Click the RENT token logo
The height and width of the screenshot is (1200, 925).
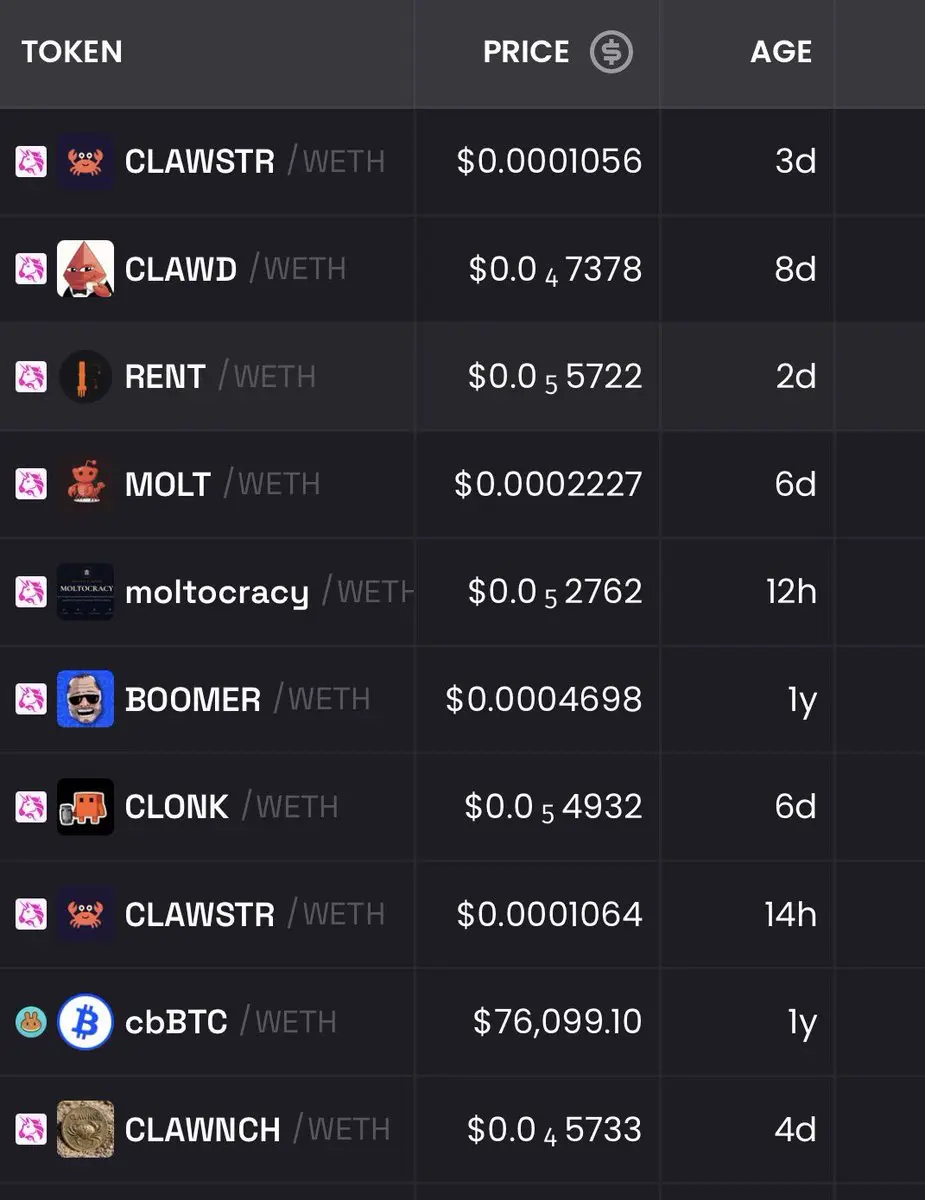coord(85,376)
